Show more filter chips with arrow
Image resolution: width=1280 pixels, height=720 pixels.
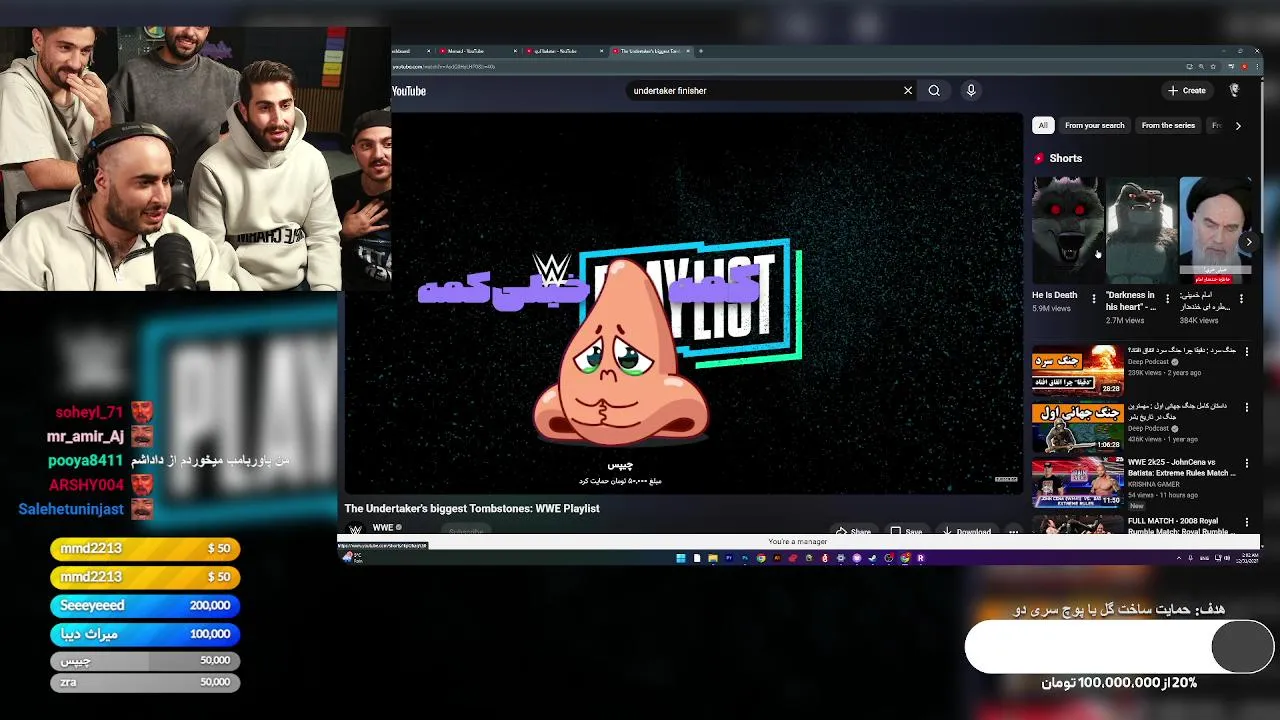tap(1238, 126)
